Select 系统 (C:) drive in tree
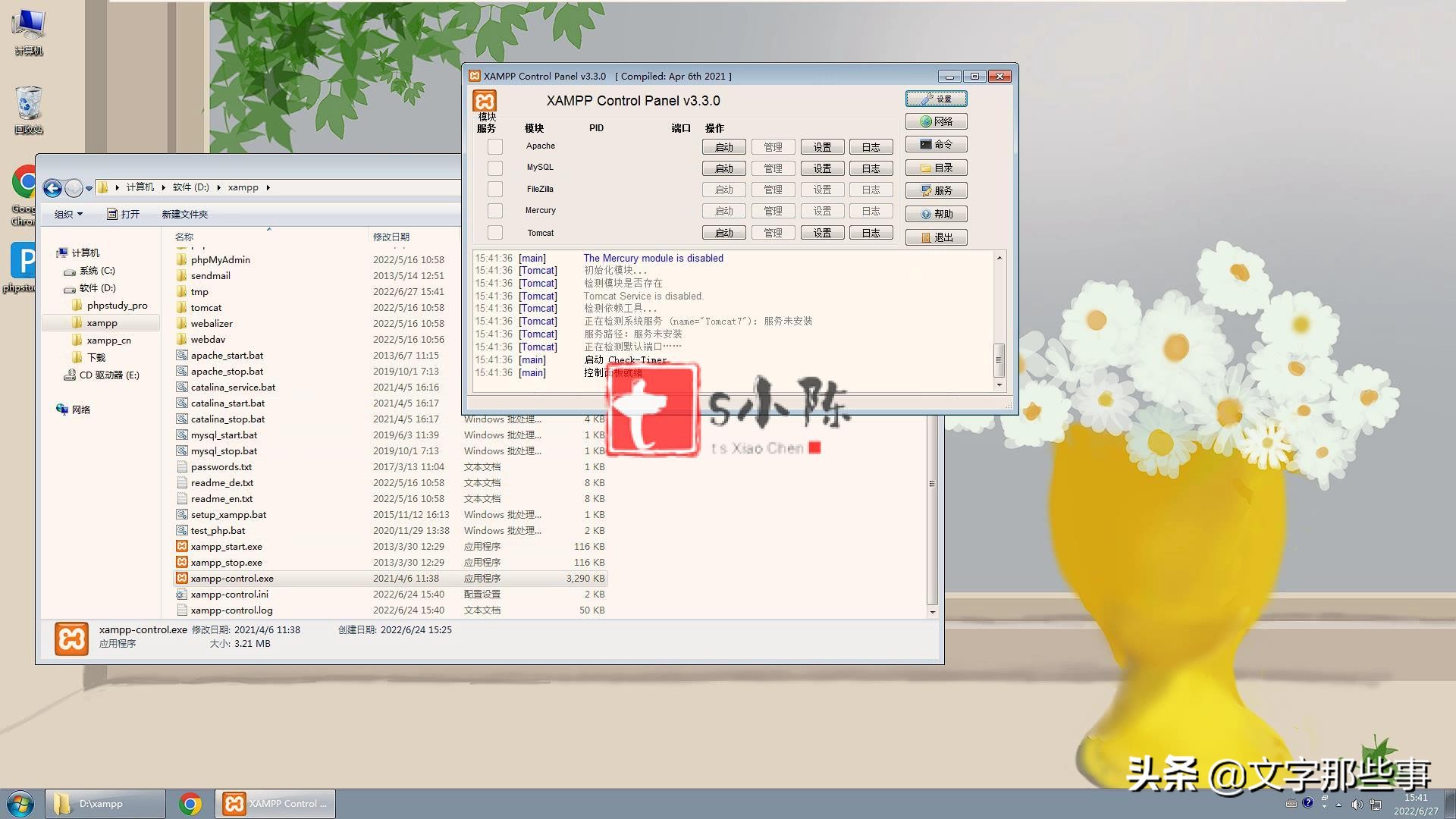 pos(89,270)
